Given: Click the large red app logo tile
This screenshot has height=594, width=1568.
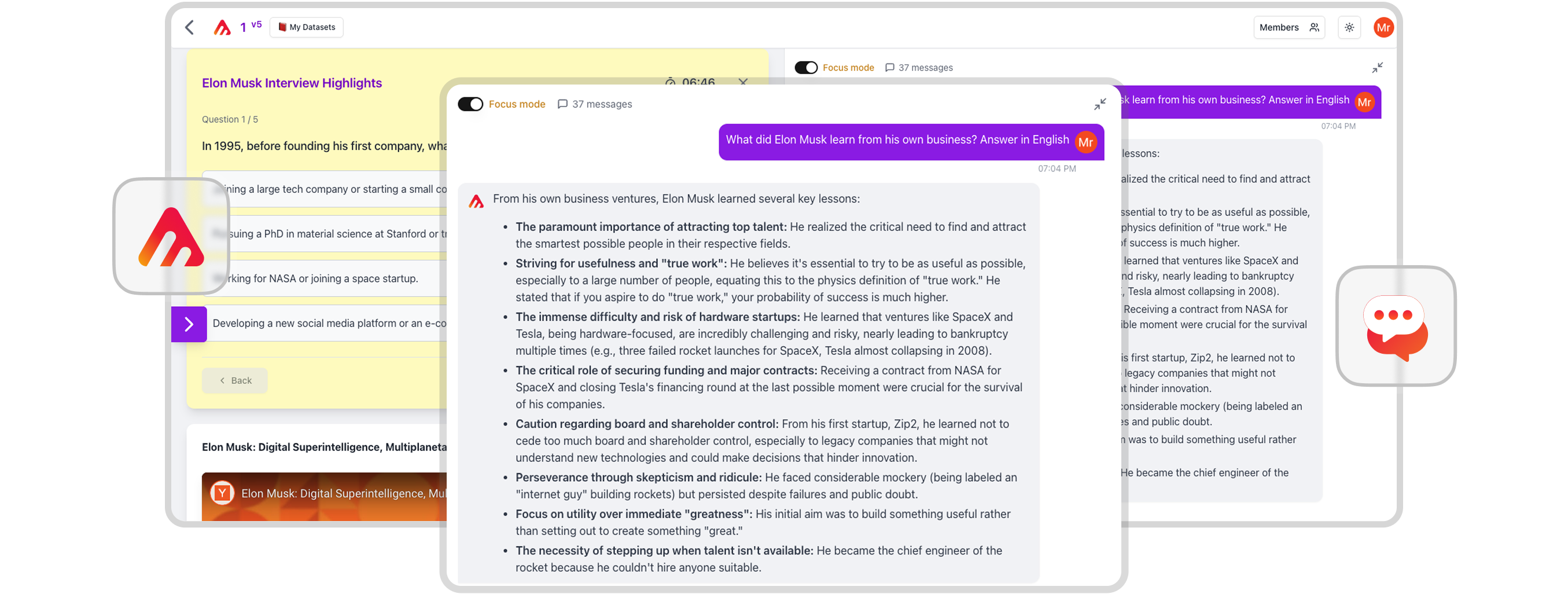Looking at the screenshot, I should click(171, 236).
